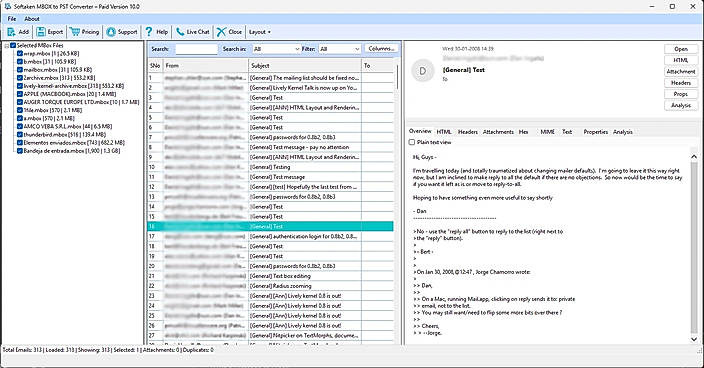Switch to the Attachments tab
704x368 pixels.
[498, 132]
